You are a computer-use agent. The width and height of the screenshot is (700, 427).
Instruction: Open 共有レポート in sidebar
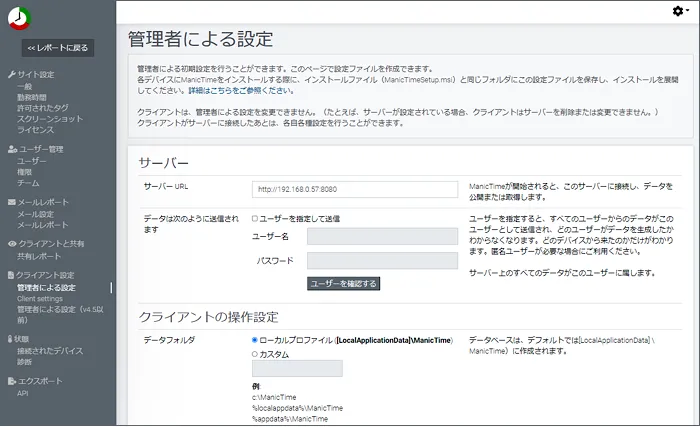pos(39,256)
